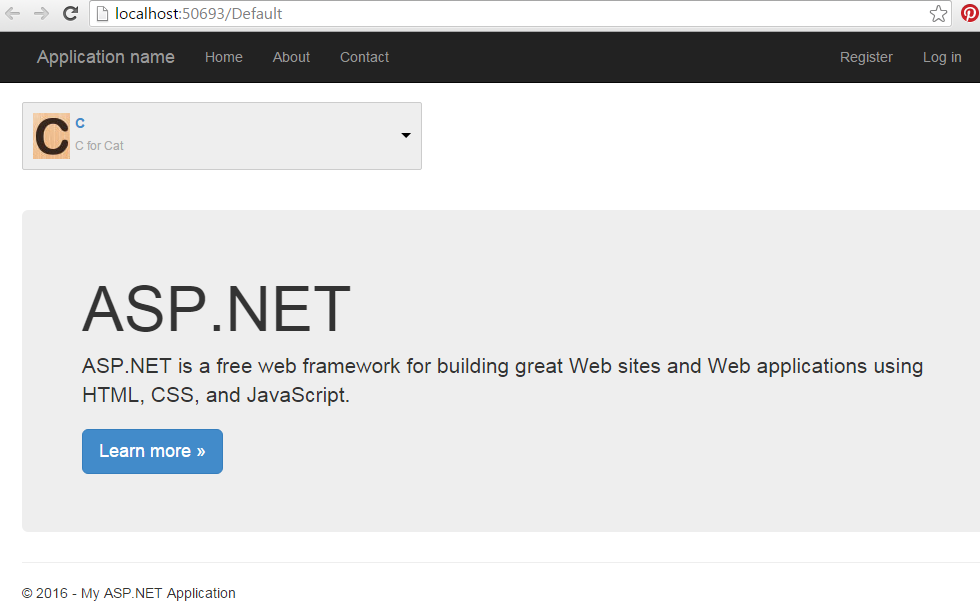Click the Learn more button
This screenshot has height=614, width=980.
152,451
